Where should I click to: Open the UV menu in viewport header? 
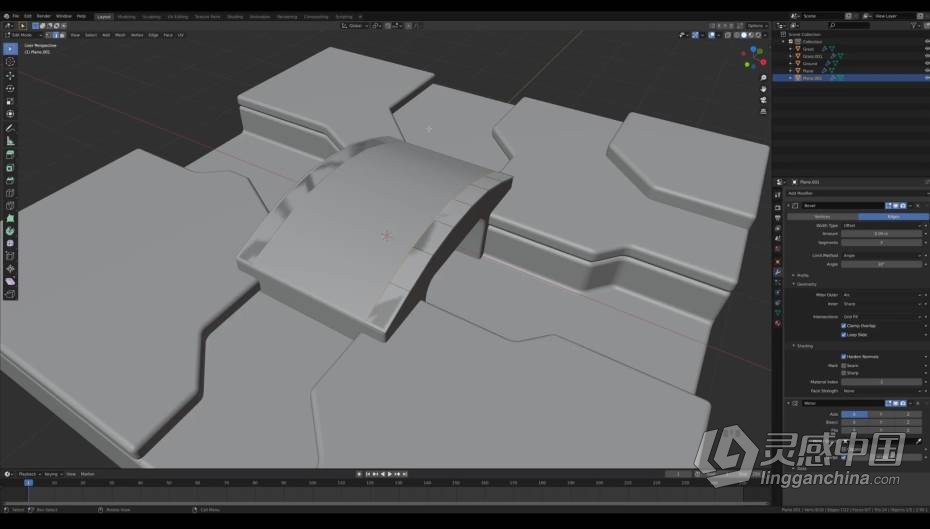(x=180, y=35)
